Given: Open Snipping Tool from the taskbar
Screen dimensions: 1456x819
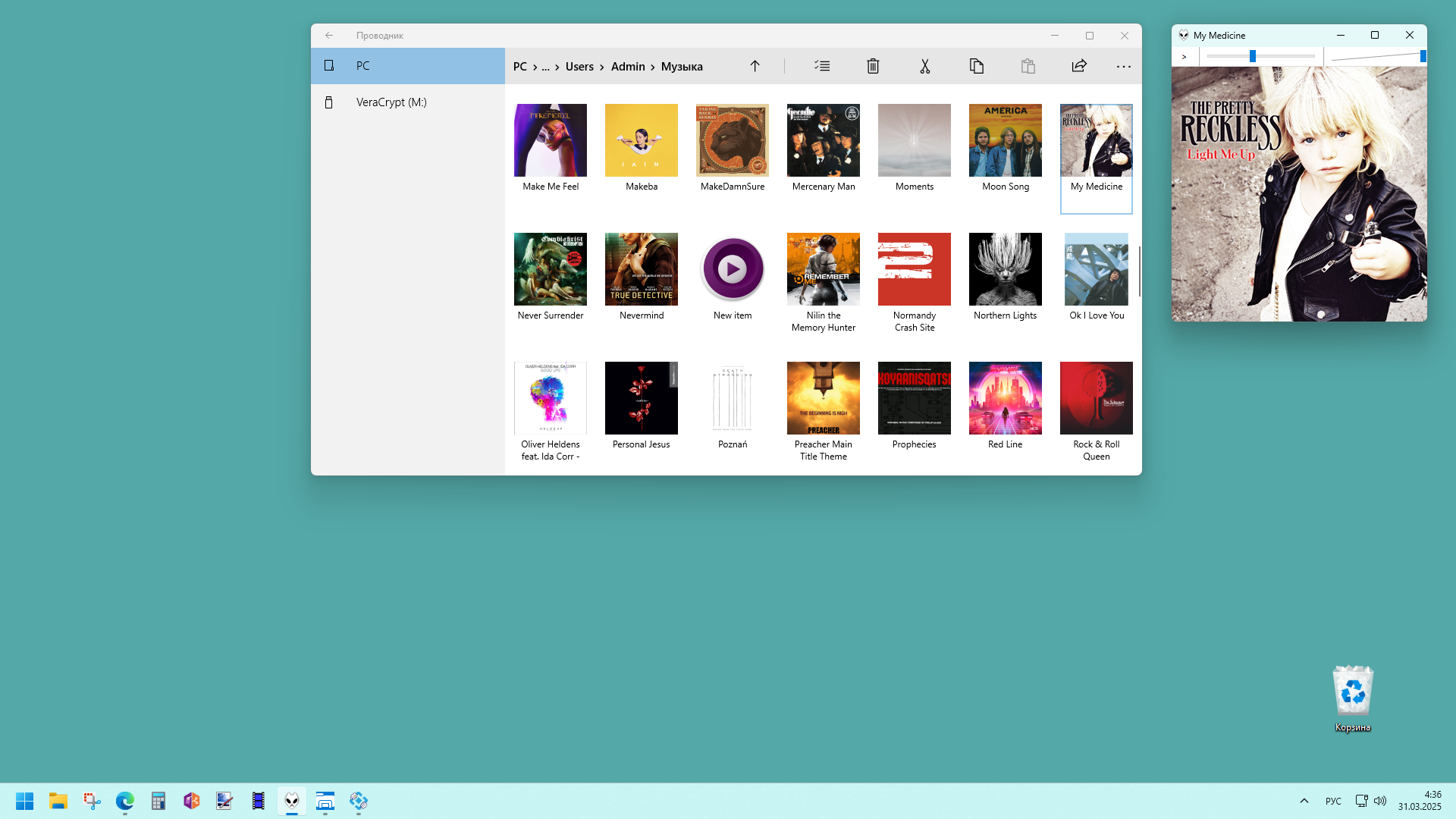Looking at the screenshot, I should click(92, 801).
